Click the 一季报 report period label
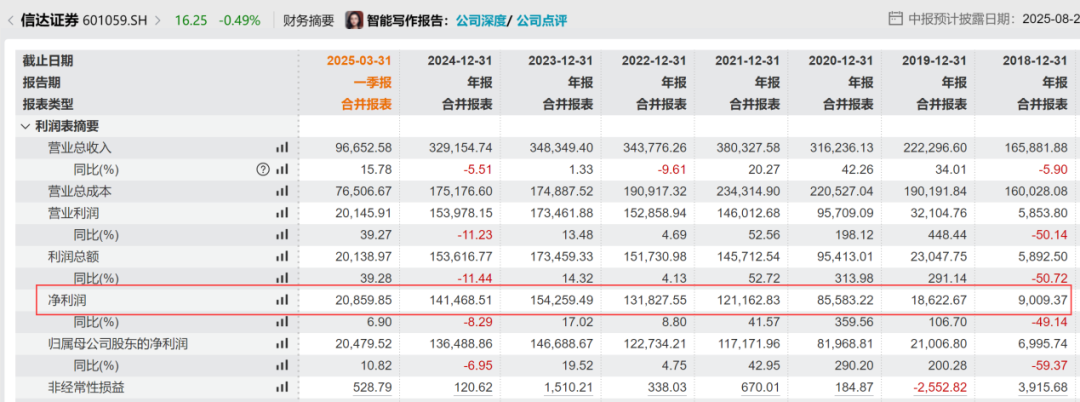 [373, 83]
